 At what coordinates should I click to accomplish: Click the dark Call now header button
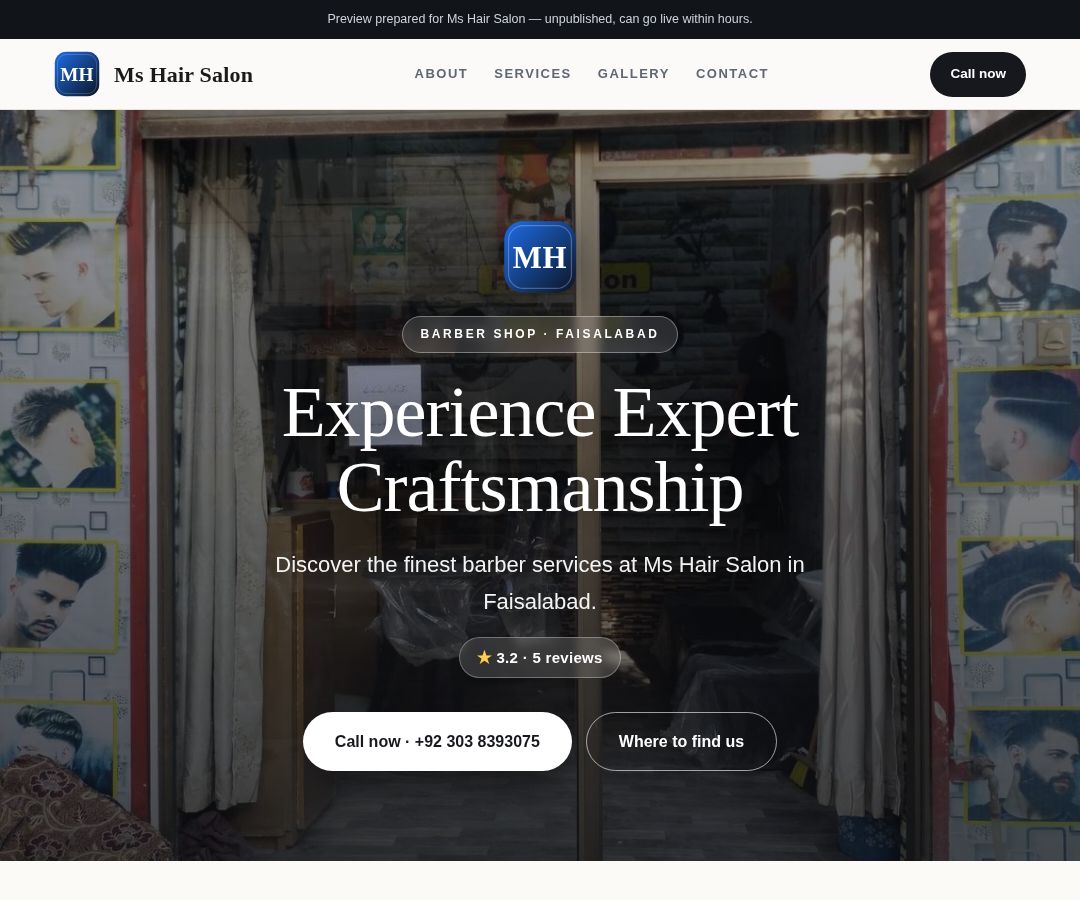[x=977, y=74]
